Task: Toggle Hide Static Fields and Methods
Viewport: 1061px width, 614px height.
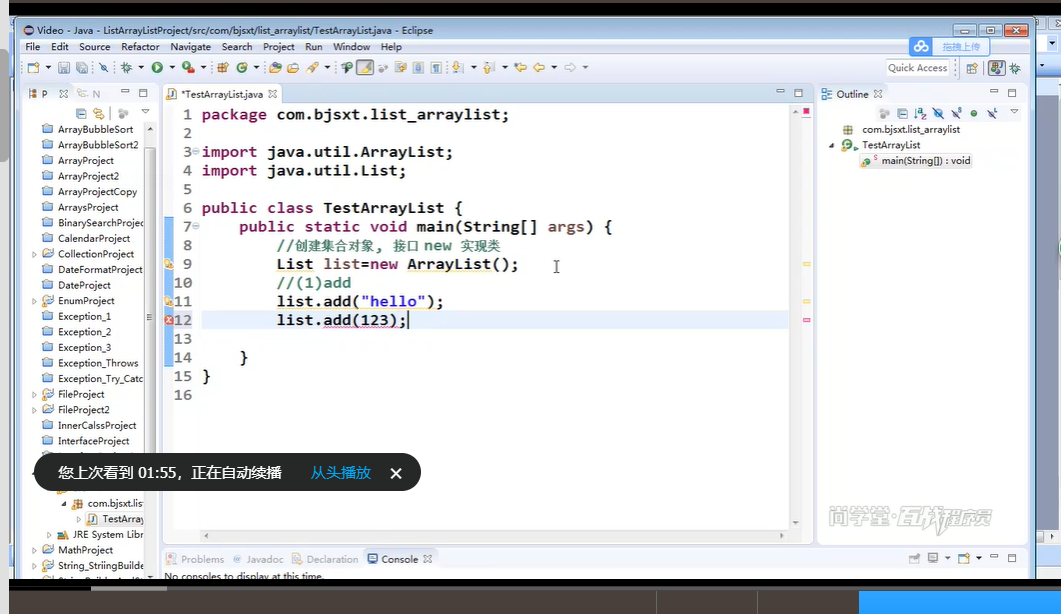Action: point(956,113)
